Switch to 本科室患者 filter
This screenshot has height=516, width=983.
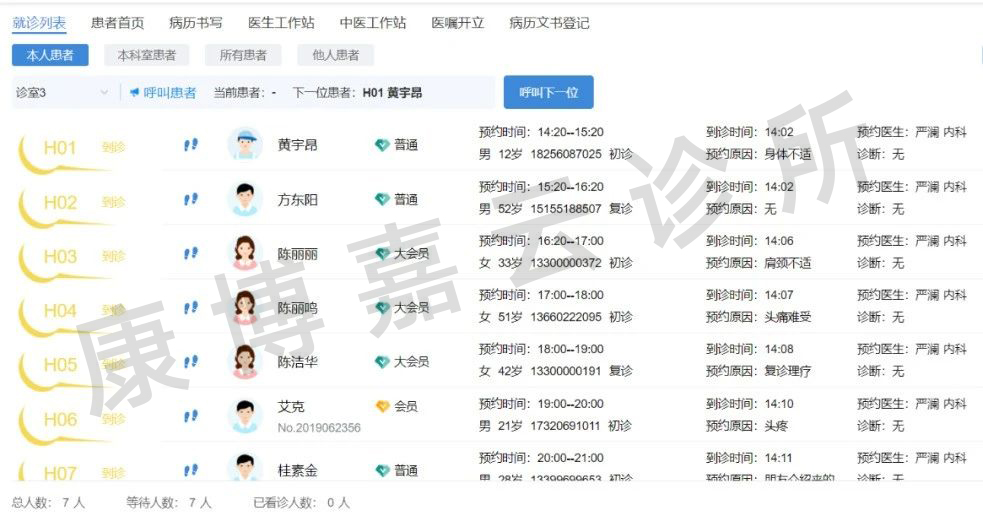pyautogui.click(x=146, y=56)
